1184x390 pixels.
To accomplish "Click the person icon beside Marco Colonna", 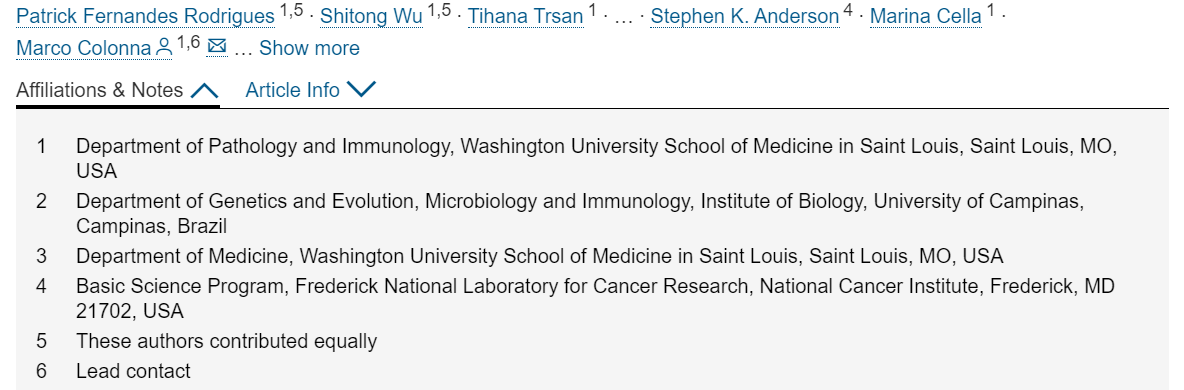I will click(164, 48).
